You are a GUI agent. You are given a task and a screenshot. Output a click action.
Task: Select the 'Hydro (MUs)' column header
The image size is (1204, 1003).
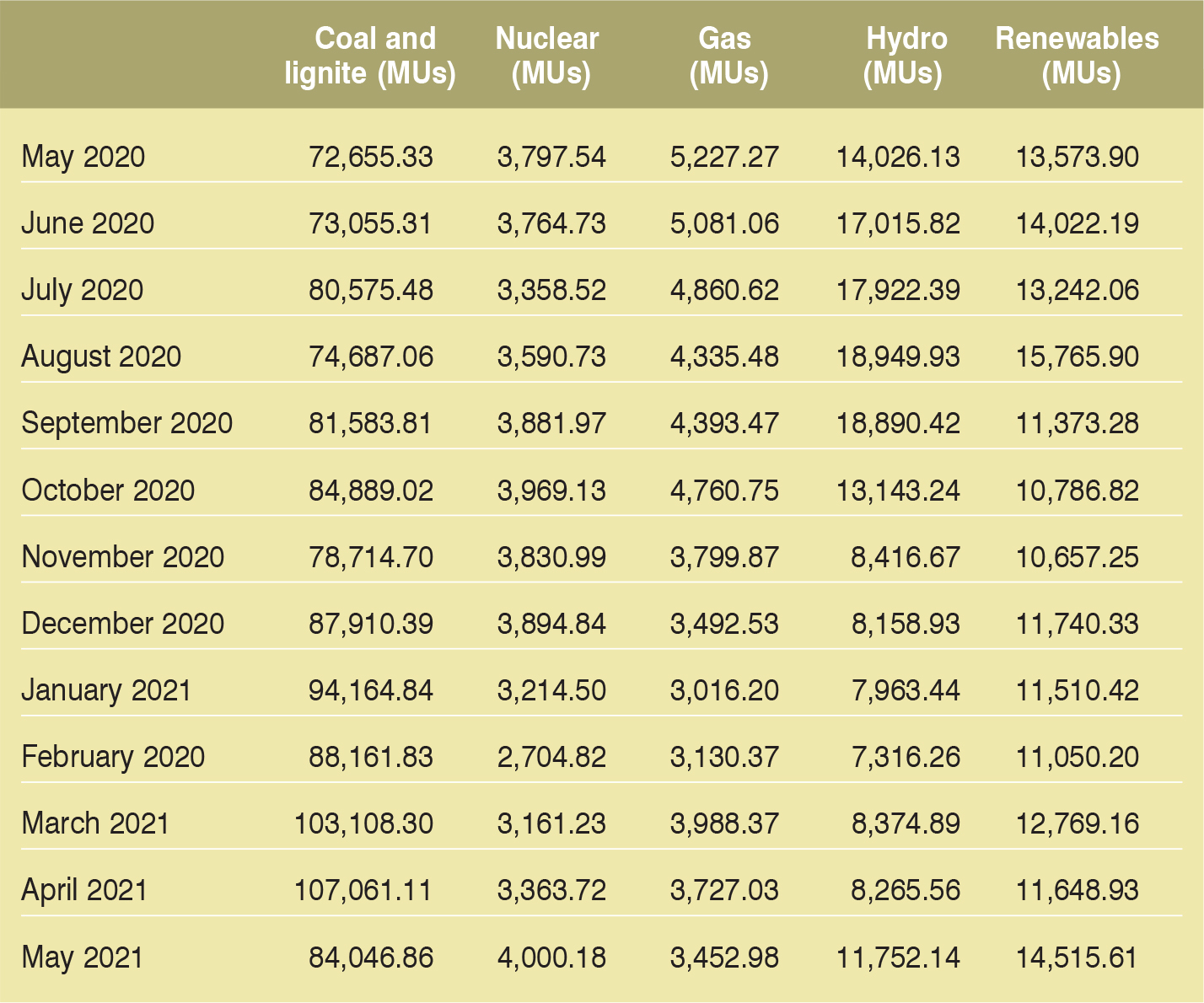point(905,56)
